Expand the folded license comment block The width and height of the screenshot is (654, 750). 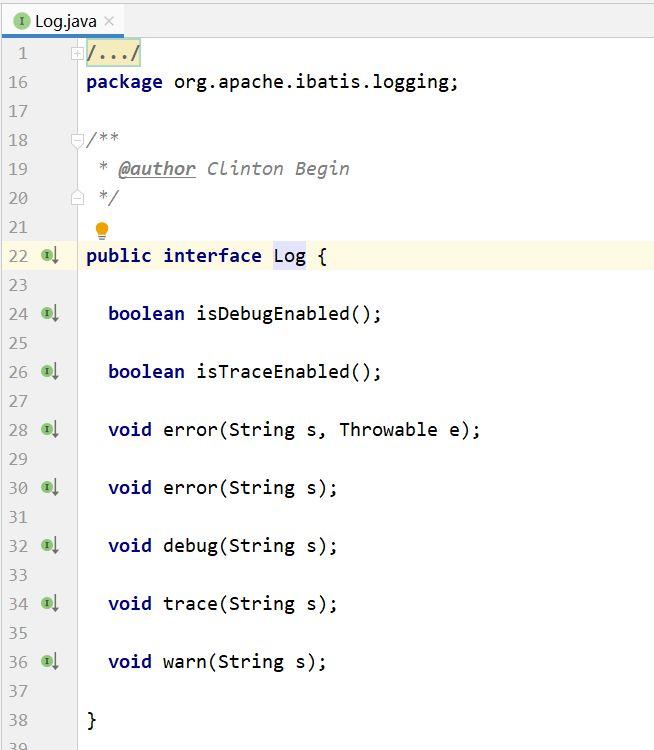(x=78, y=53)
